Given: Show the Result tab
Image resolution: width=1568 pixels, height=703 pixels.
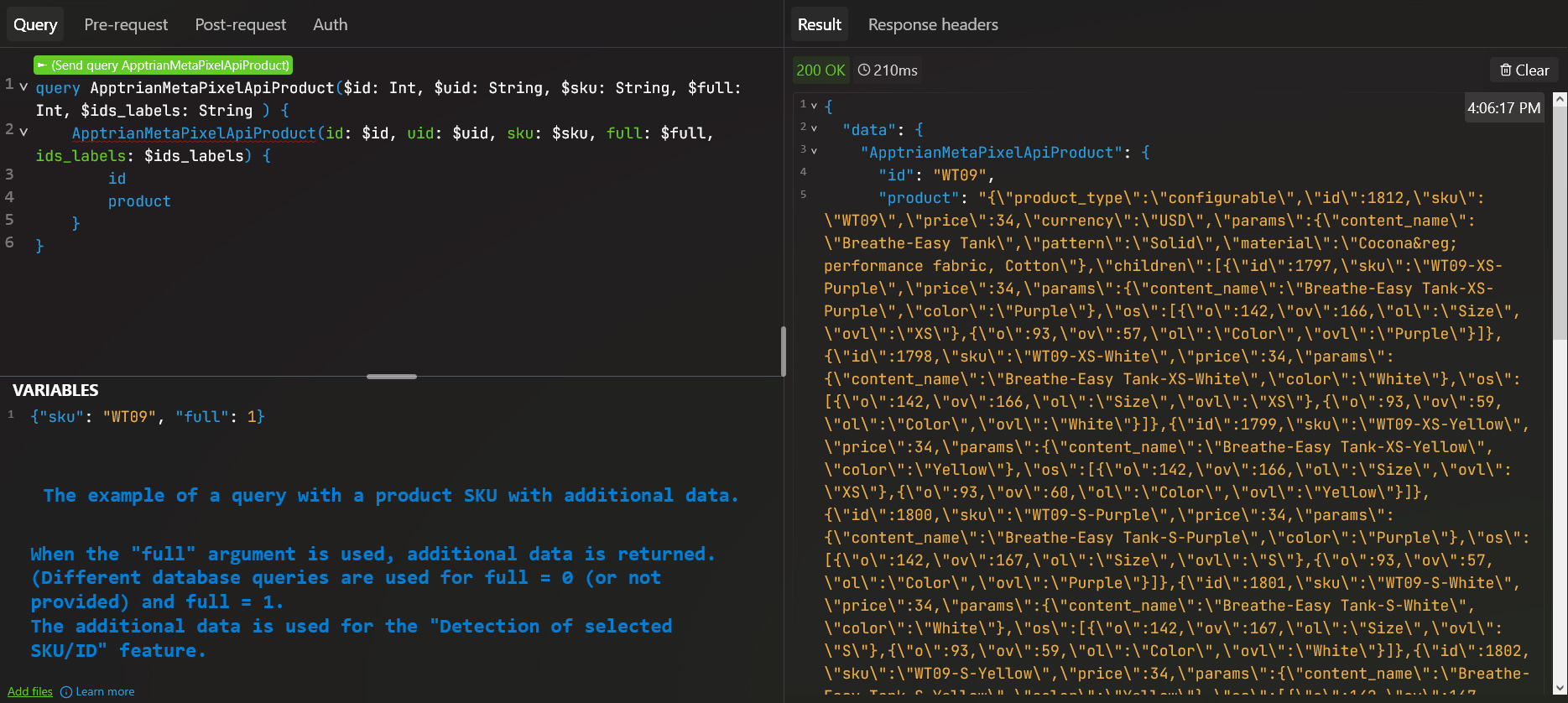Looking at the screenshot, I should point(820,25).
